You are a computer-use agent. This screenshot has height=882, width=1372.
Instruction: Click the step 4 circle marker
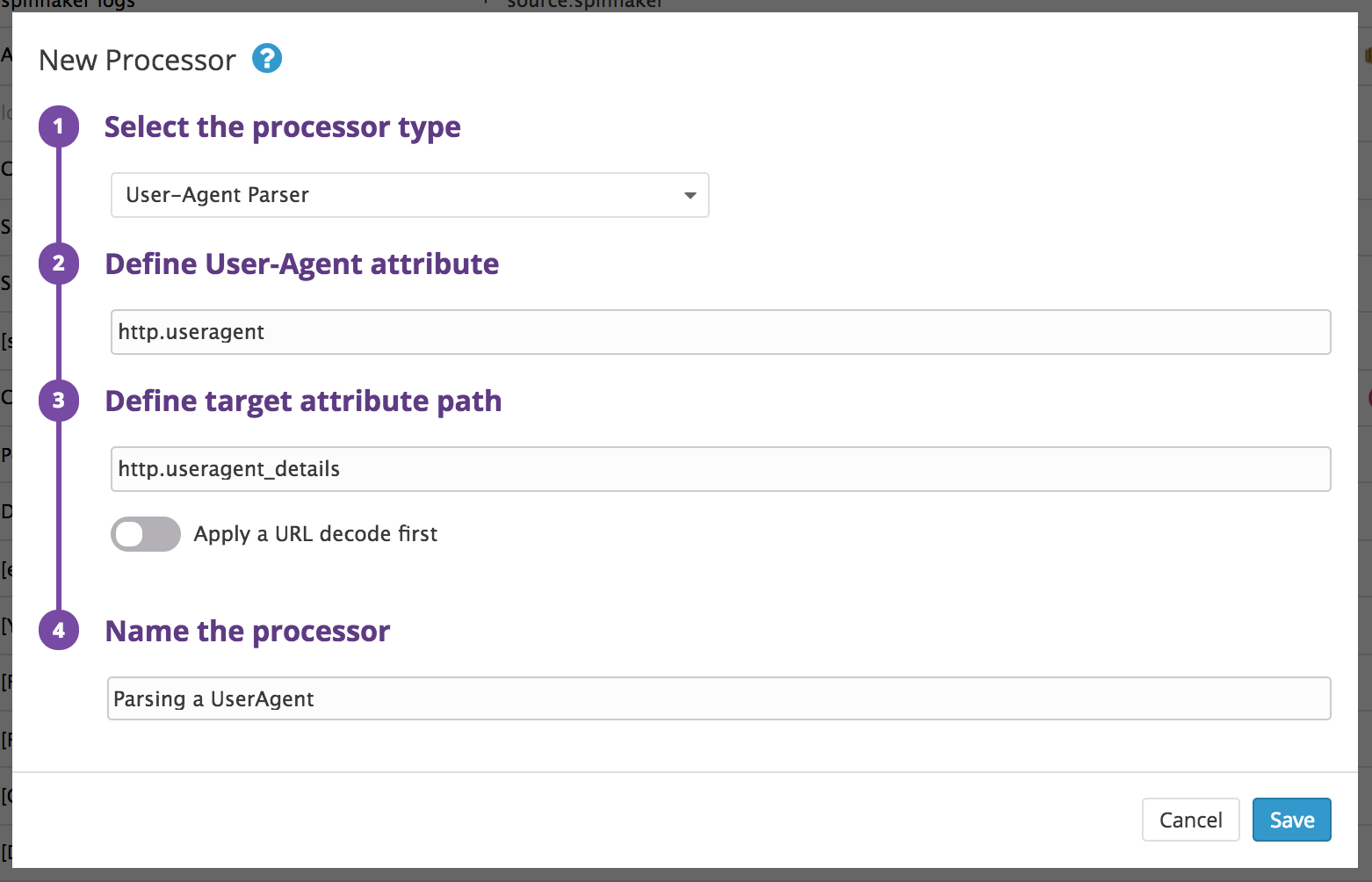click(x=59, y=630)
